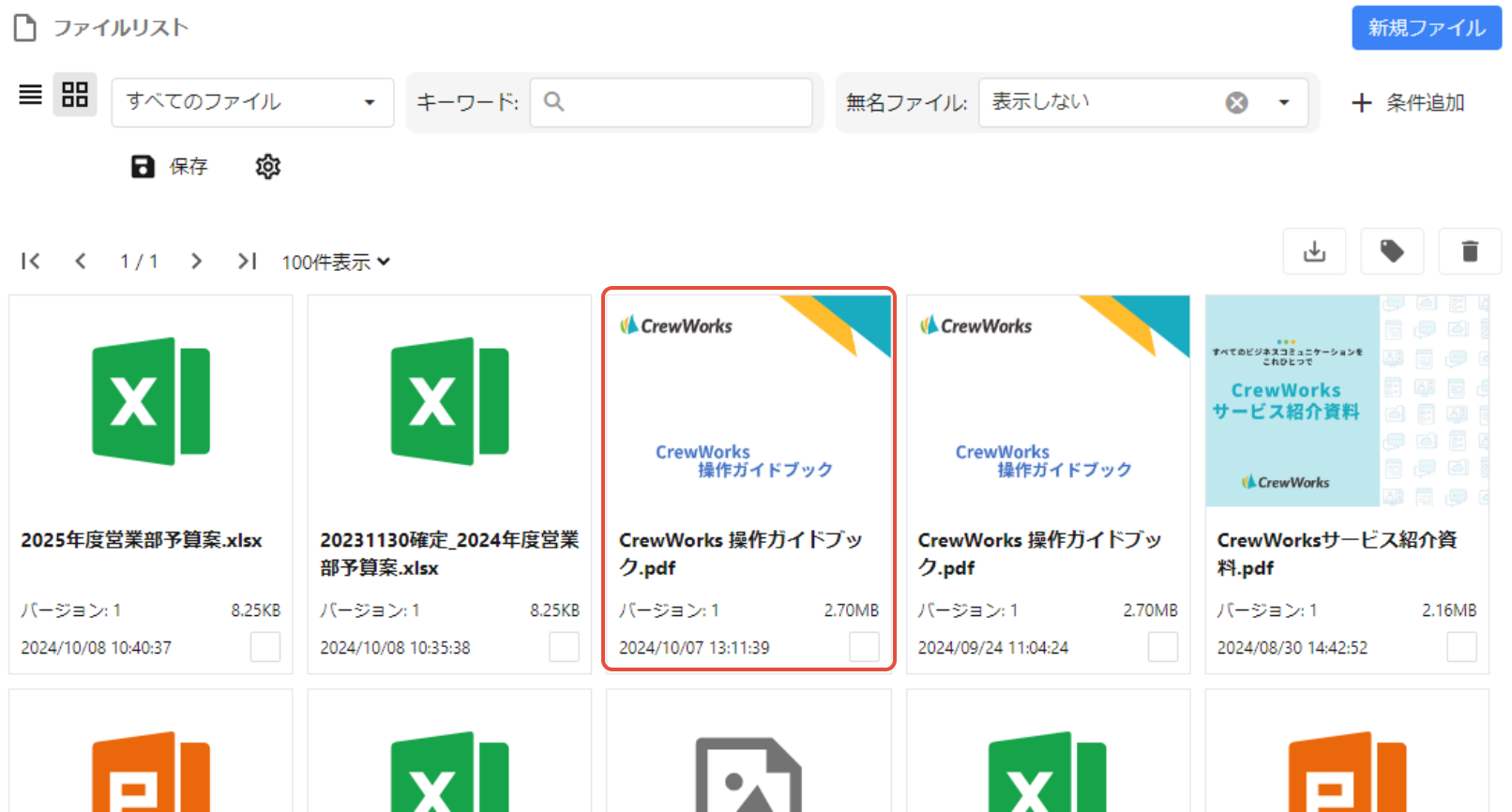The image size is (1512, 812).
Task: Open the 2025年度営業部予算案.xlsx Excel icon
Action: (x=151, y=401)
